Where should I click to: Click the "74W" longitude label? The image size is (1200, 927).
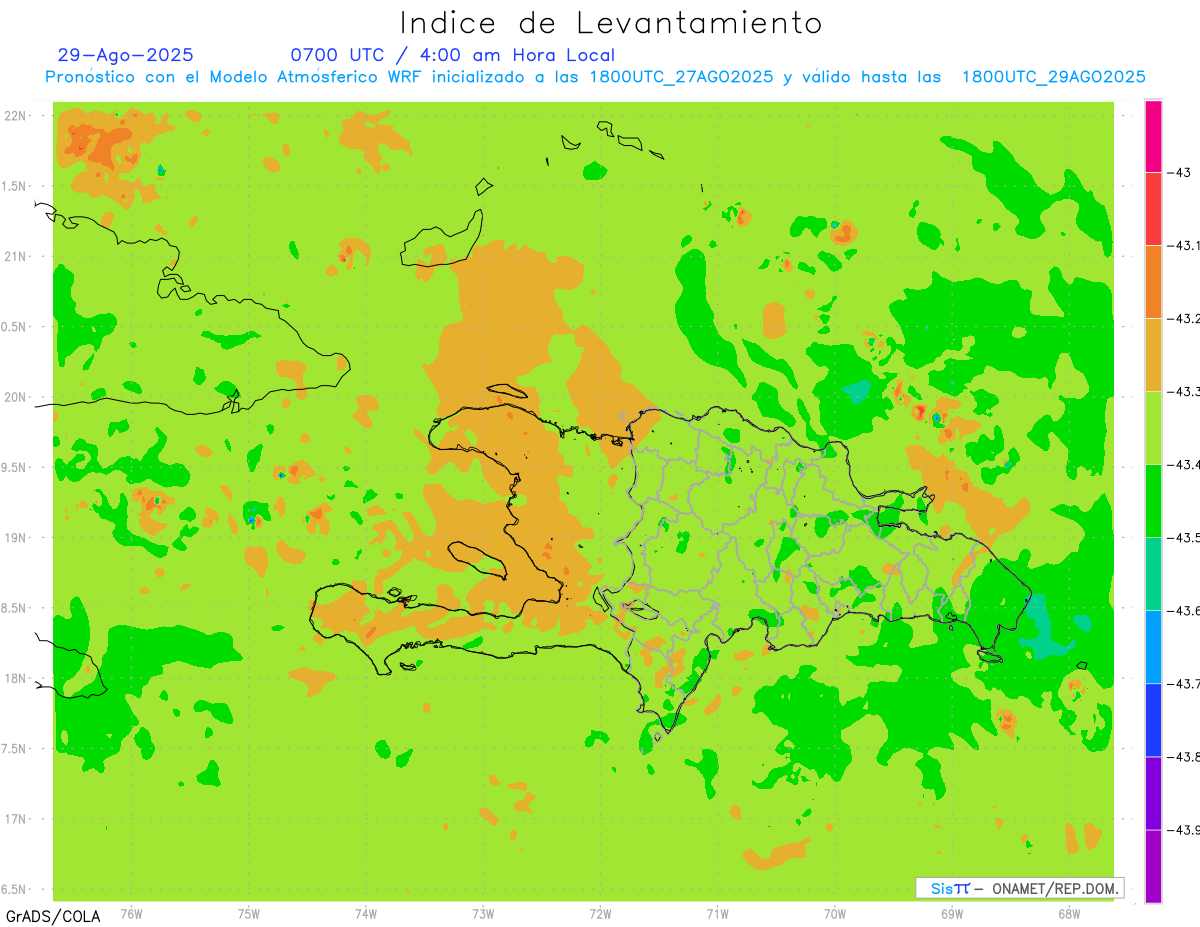pos(366,914)
